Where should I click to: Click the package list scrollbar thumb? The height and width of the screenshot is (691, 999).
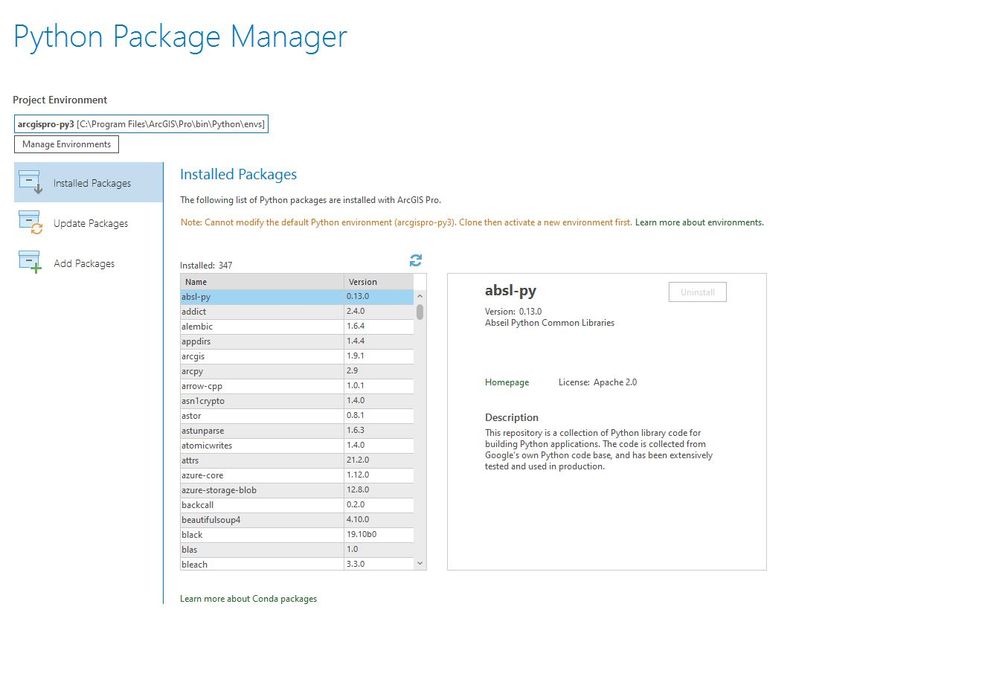click(420, 311)
